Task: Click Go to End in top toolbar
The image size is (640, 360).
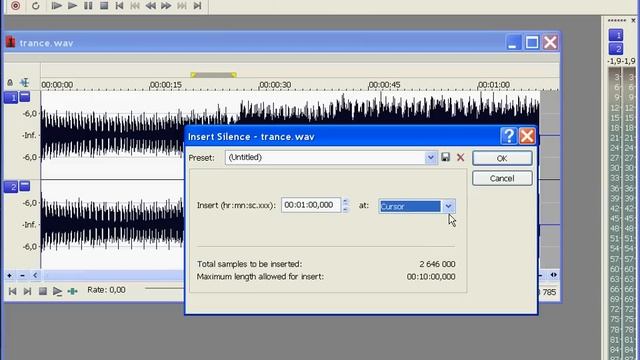Action: pyautogui.click(x=197, y=6)
